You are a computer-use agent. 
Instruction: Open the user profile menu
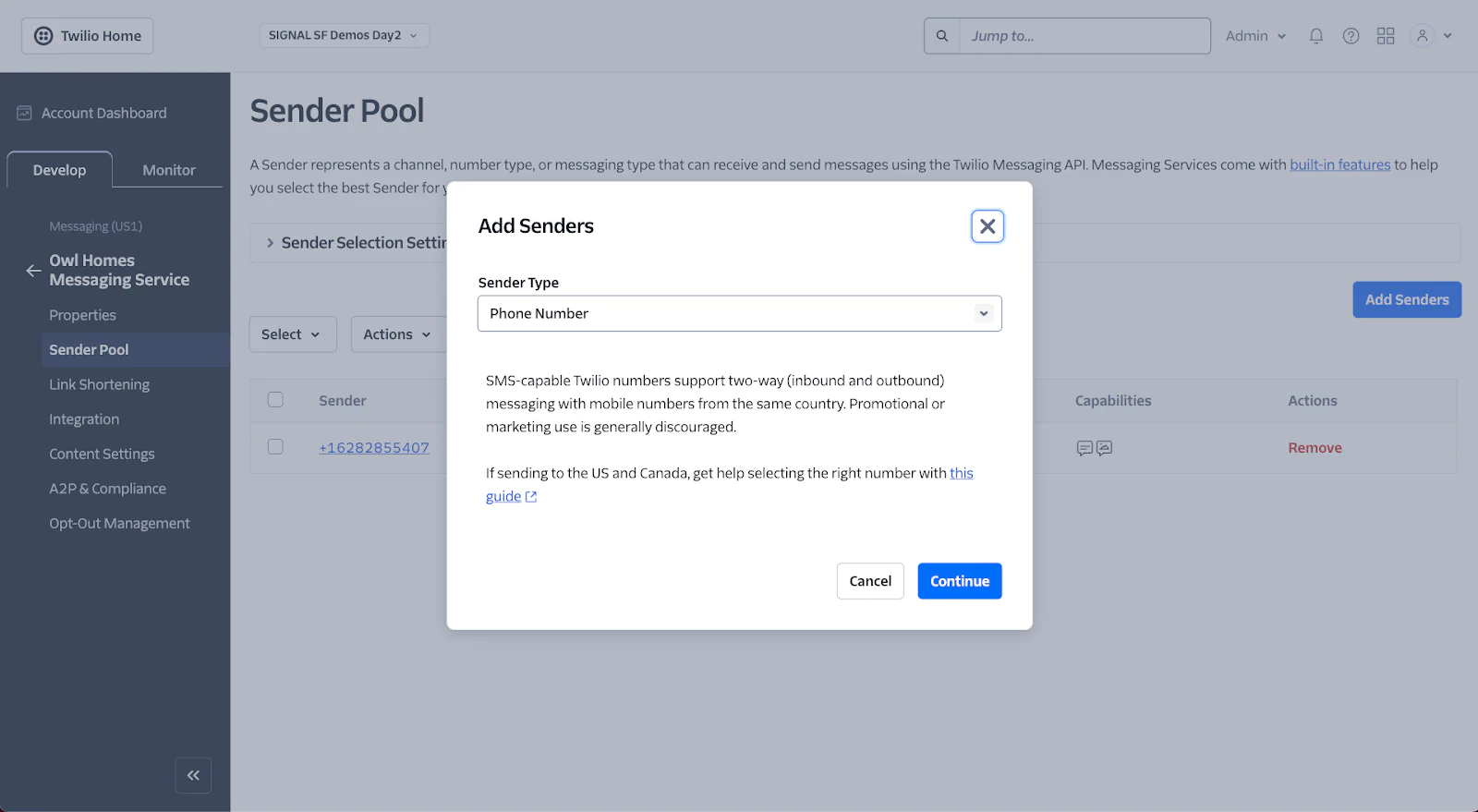click(x=1432, y=36)
